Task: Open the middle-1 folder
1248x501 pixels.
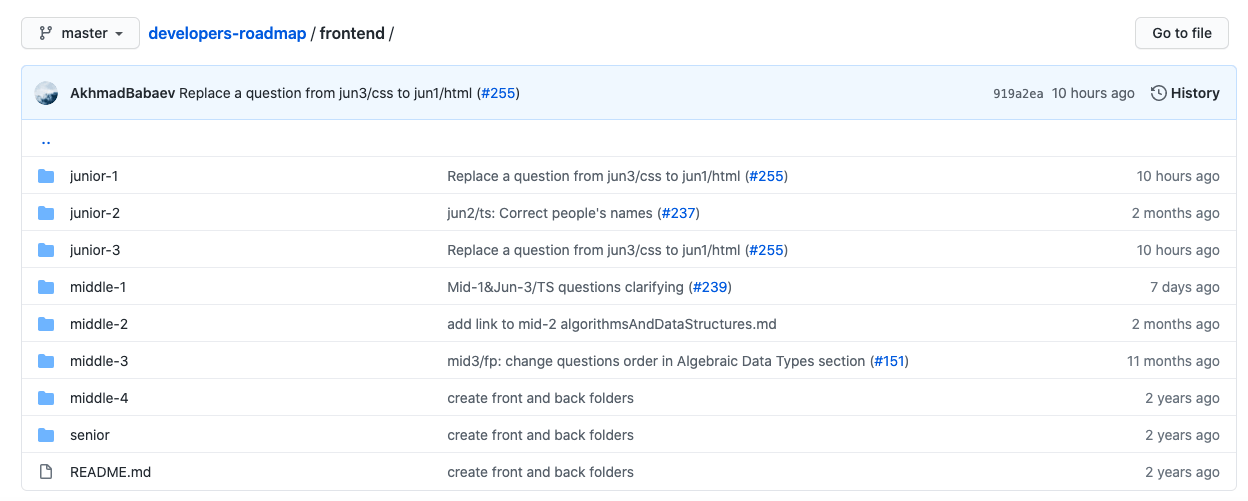Action: 98,287
